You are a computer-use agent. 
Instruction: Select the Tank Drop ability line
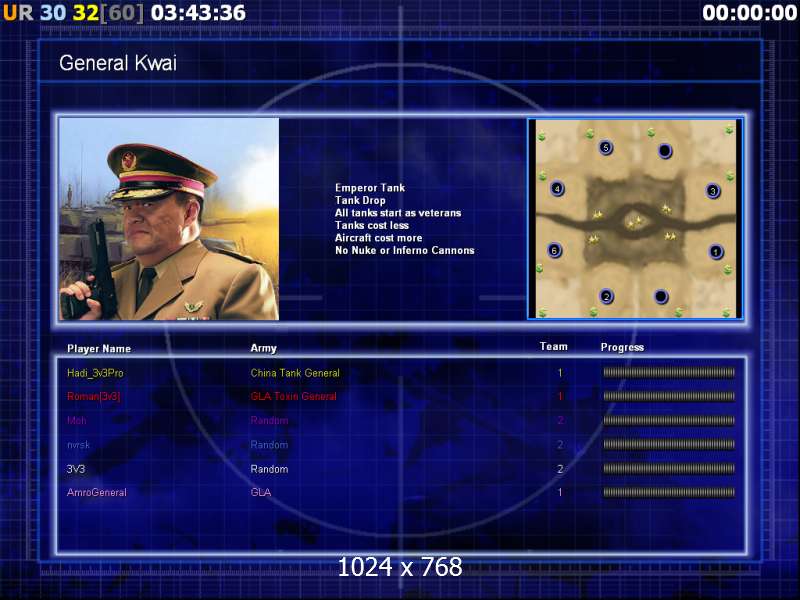coord(360,201)
